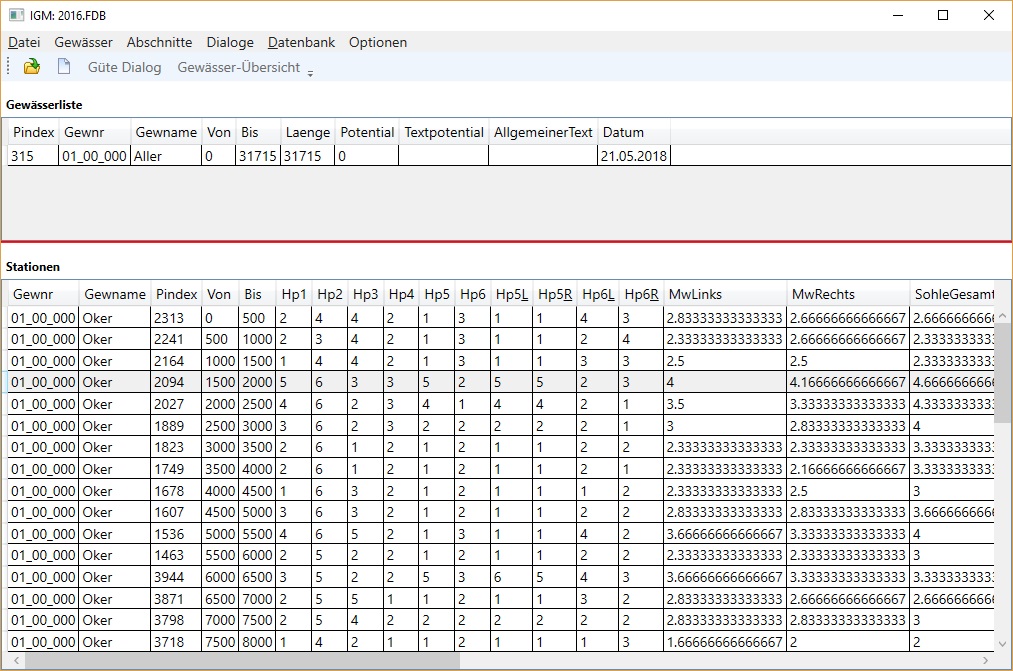1013x671 pixels.
Task: Click the new document toolbar icon
Action: click(x=64, y=67)
